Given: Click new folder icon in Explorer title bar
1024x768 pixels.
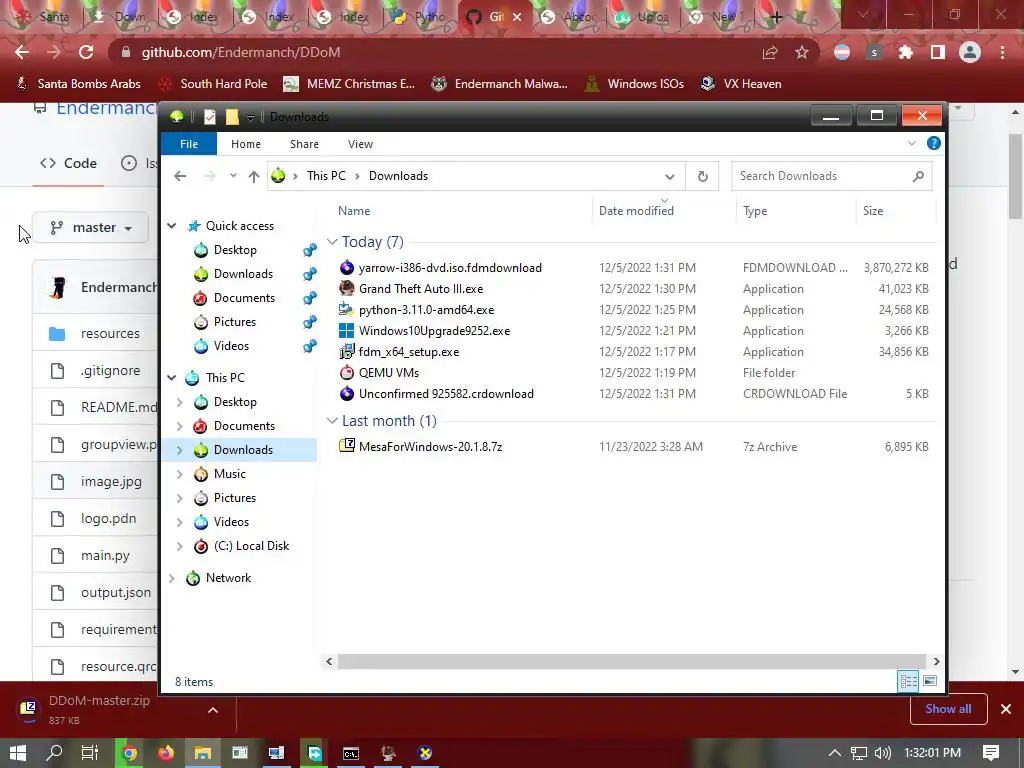Looking at the screenshot, I should click(x=232, y=117).
